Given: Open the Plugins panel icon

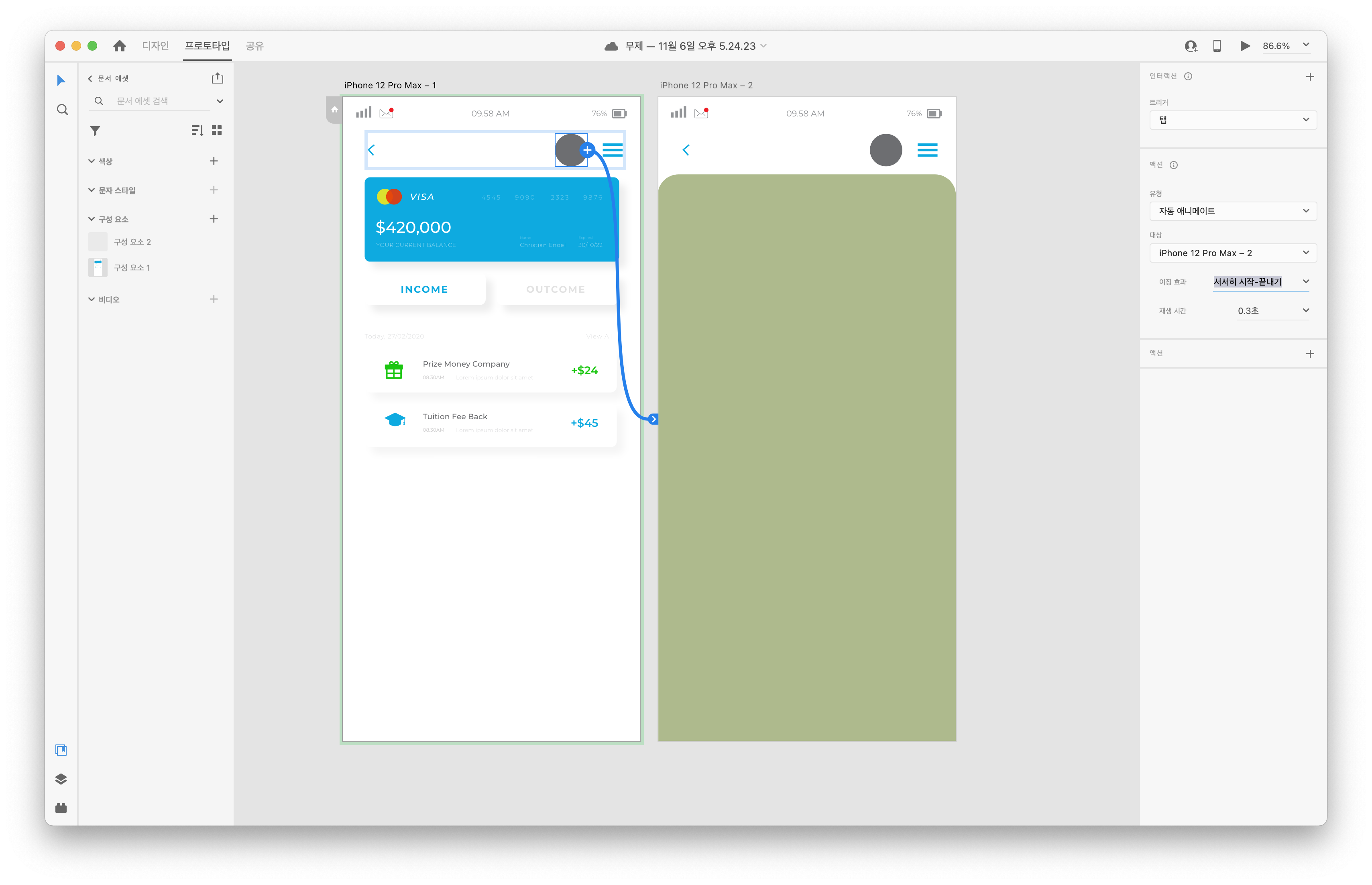Looking at the screenshot, I should pyautogui.click(x=61, y=808).
